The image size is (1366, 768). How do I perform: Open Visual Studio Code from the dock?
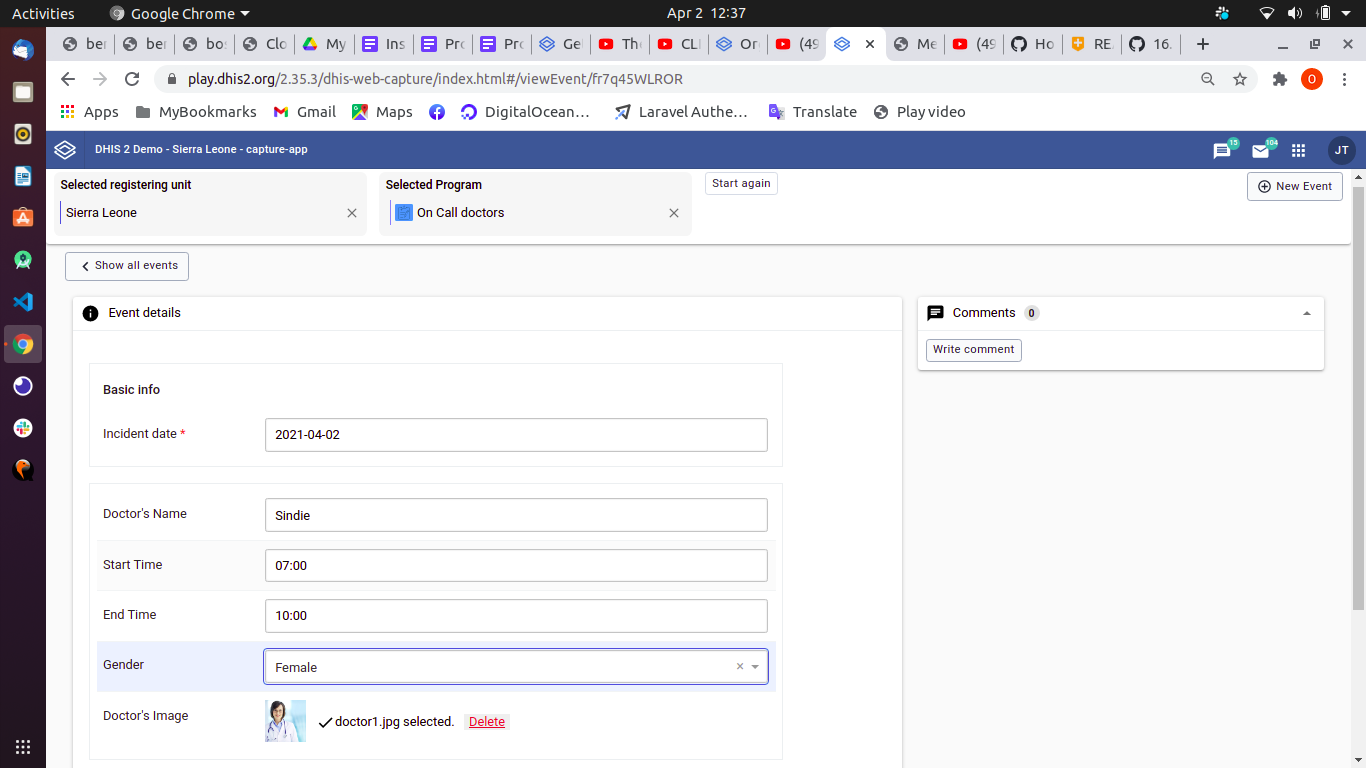pyautogui.click(x=23, y=301)
